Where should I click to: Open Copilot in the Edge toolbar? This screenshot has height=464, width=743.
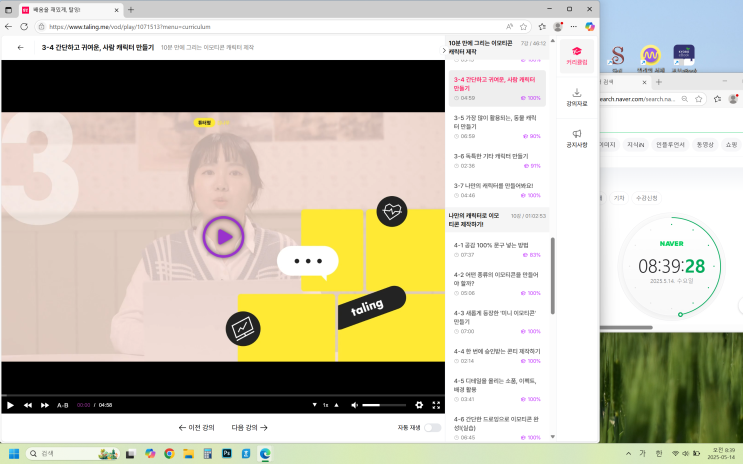[x=590, y=27]
